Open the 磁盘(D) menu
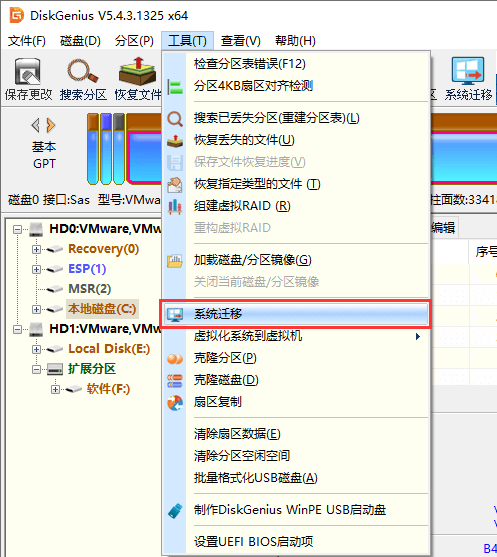This screenshot has height=557, width=497. (80, 41)
